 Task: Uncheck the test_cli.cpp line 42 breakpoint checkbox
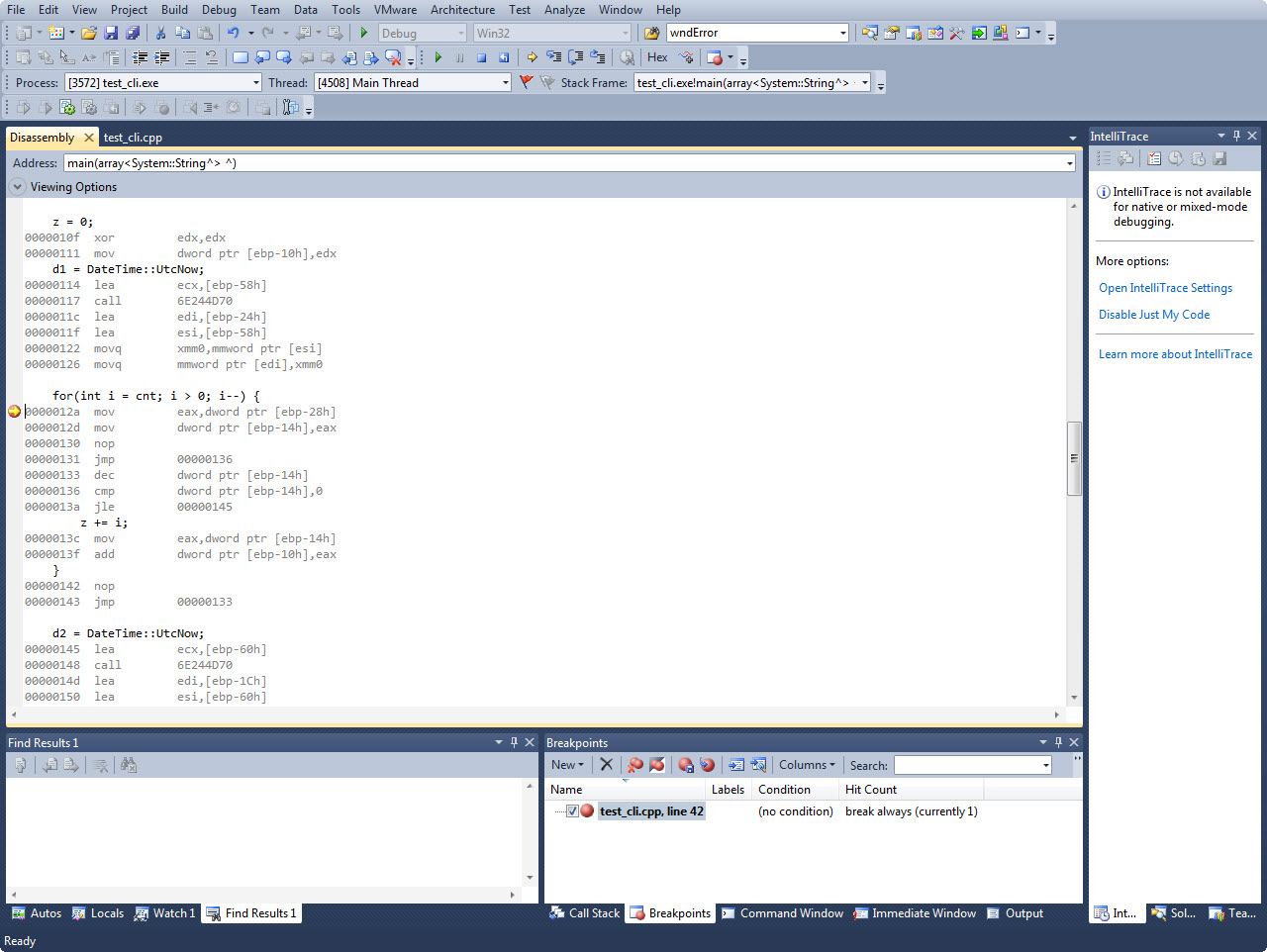click(x=572, y=811)
